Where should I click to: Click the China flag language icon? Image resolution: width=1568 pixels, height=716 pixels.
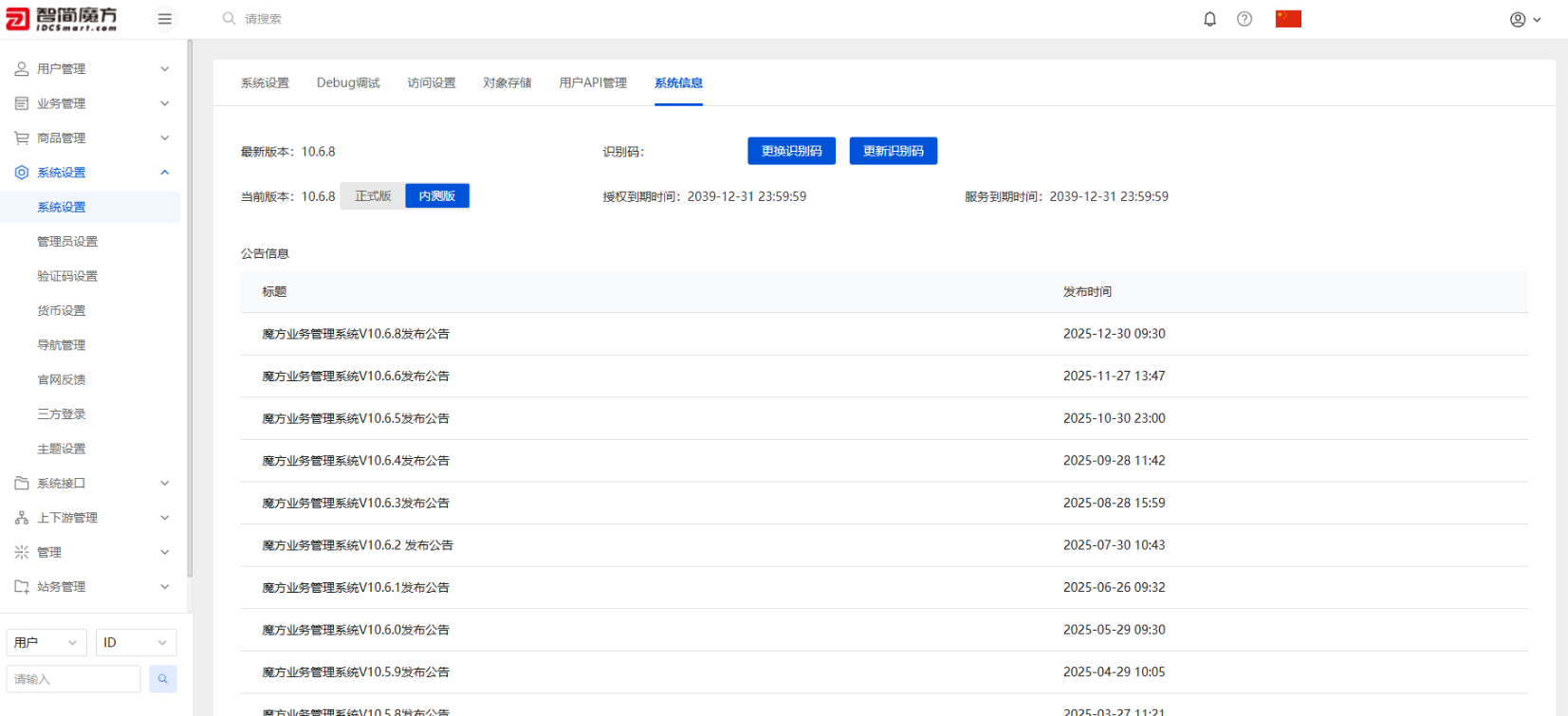point(1288,19)
